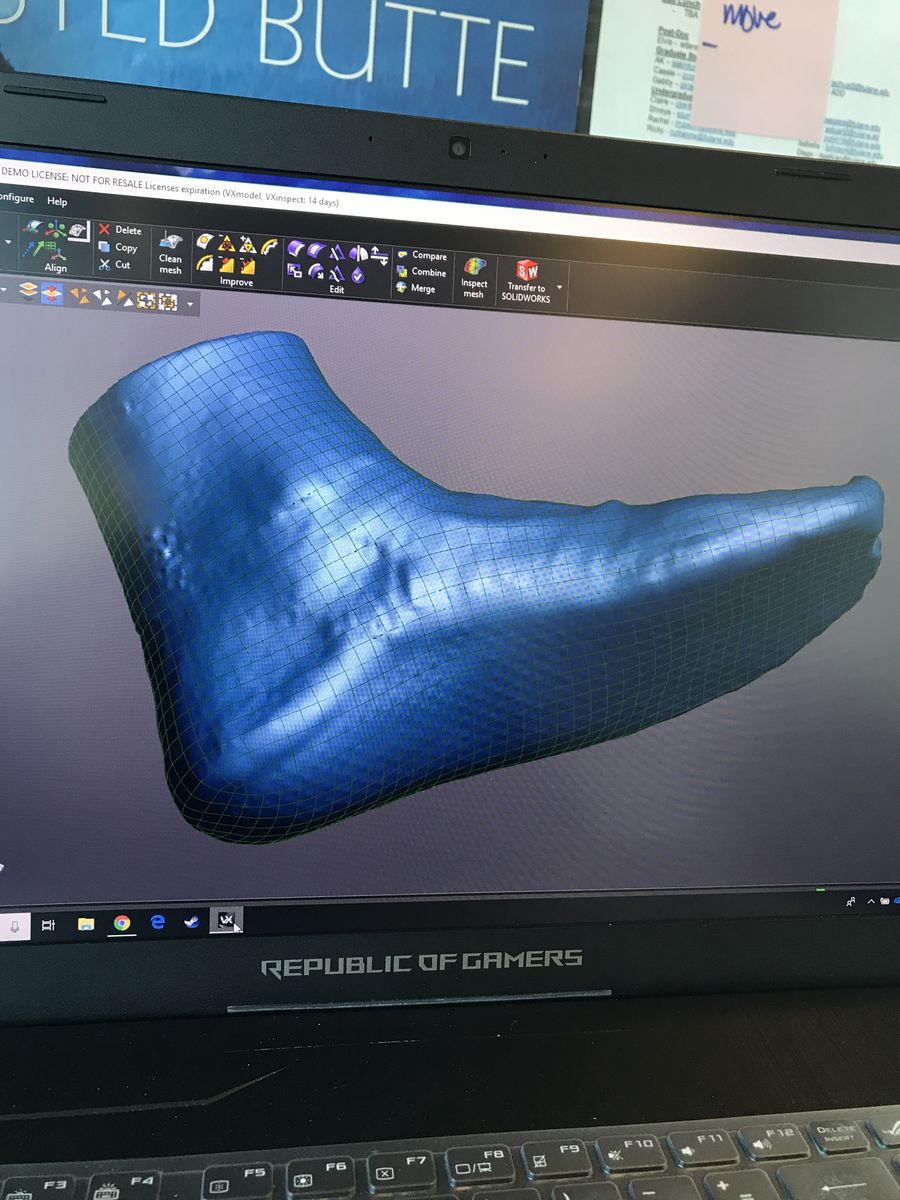This screenshot has width=900, height=1200.
Task: Click first dotted-square selection icon
Action: coord(145,299)
